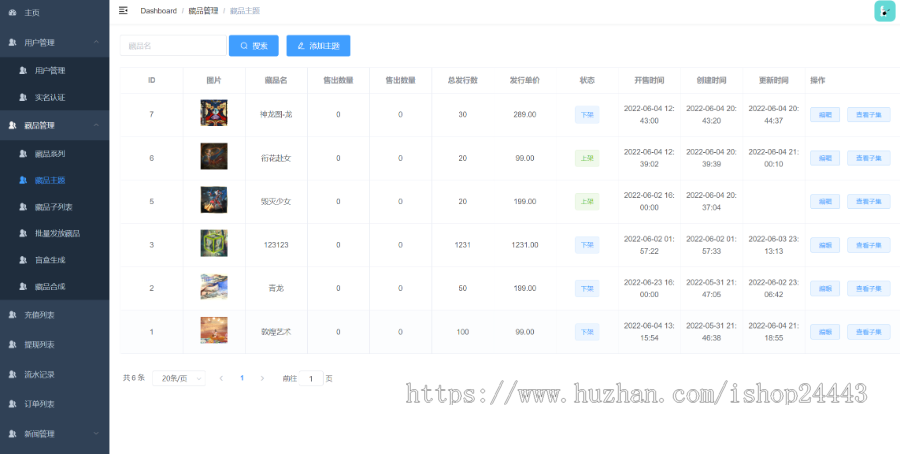Click the 上架 status tag in row ID 6
Viewport: 900px width, 454px height.
(587, 158)
